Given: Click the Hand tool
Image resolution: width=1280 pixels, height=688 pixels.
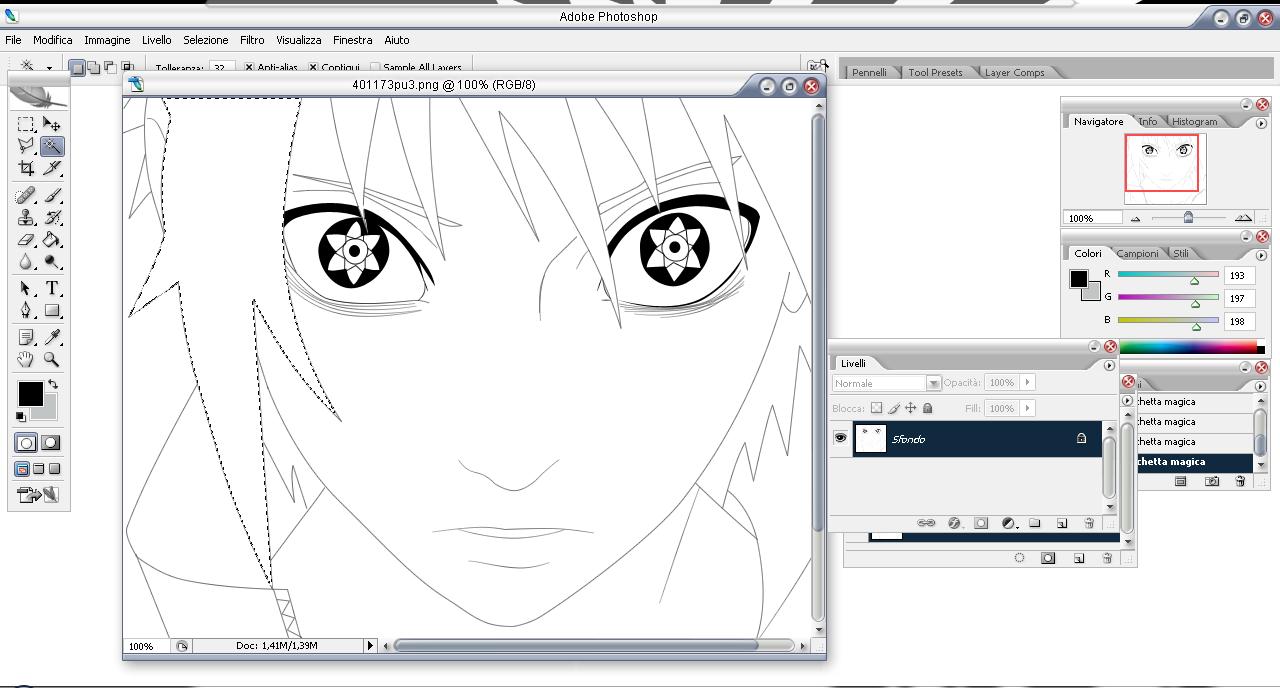Looking at the screenshot, I should pos(26,360).
